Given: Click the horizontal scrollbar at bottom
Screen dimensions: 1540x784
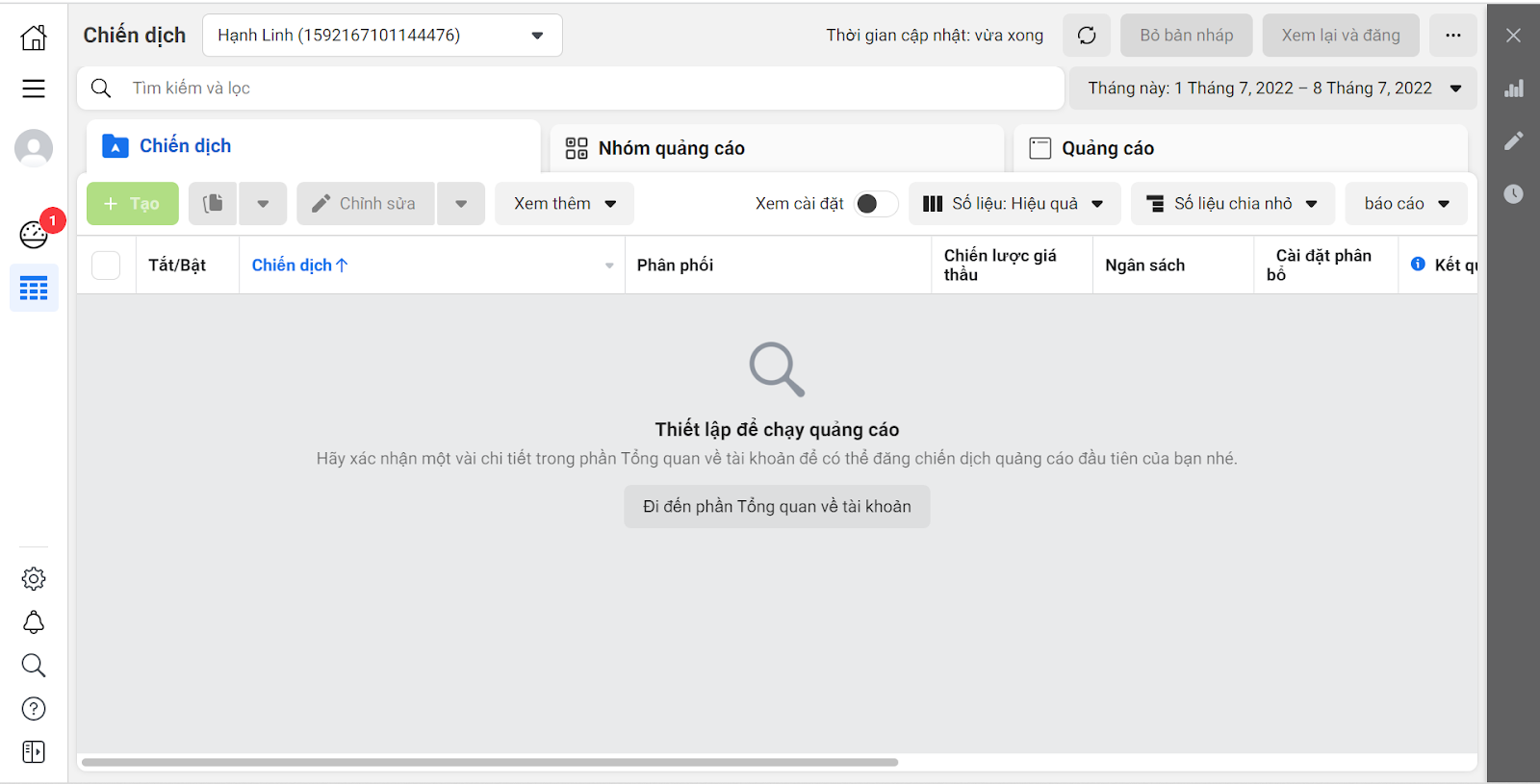Looking at the screenshot, I should tap(489, 762).
